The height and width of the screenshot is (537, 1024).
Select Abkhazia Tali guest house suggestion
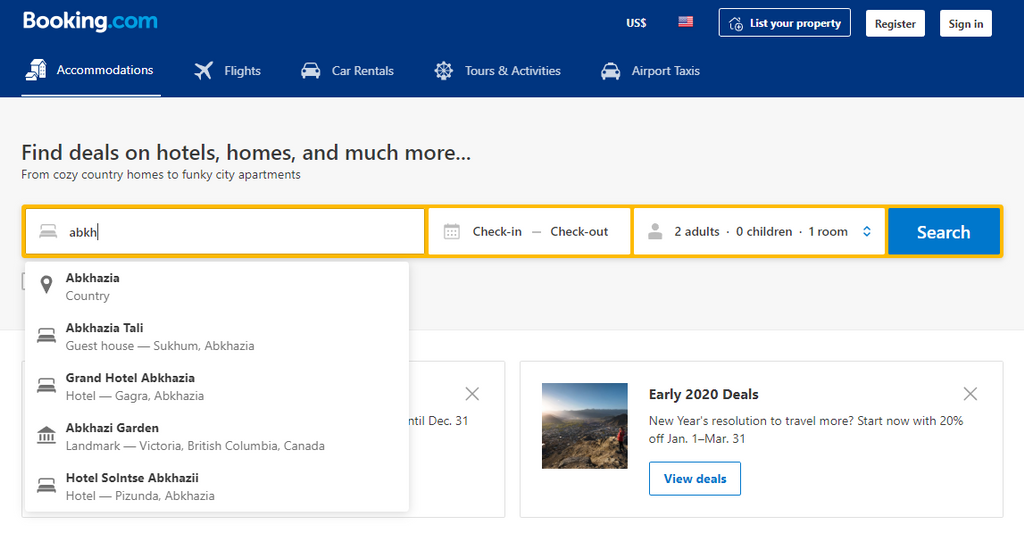[x=160, y=336]
